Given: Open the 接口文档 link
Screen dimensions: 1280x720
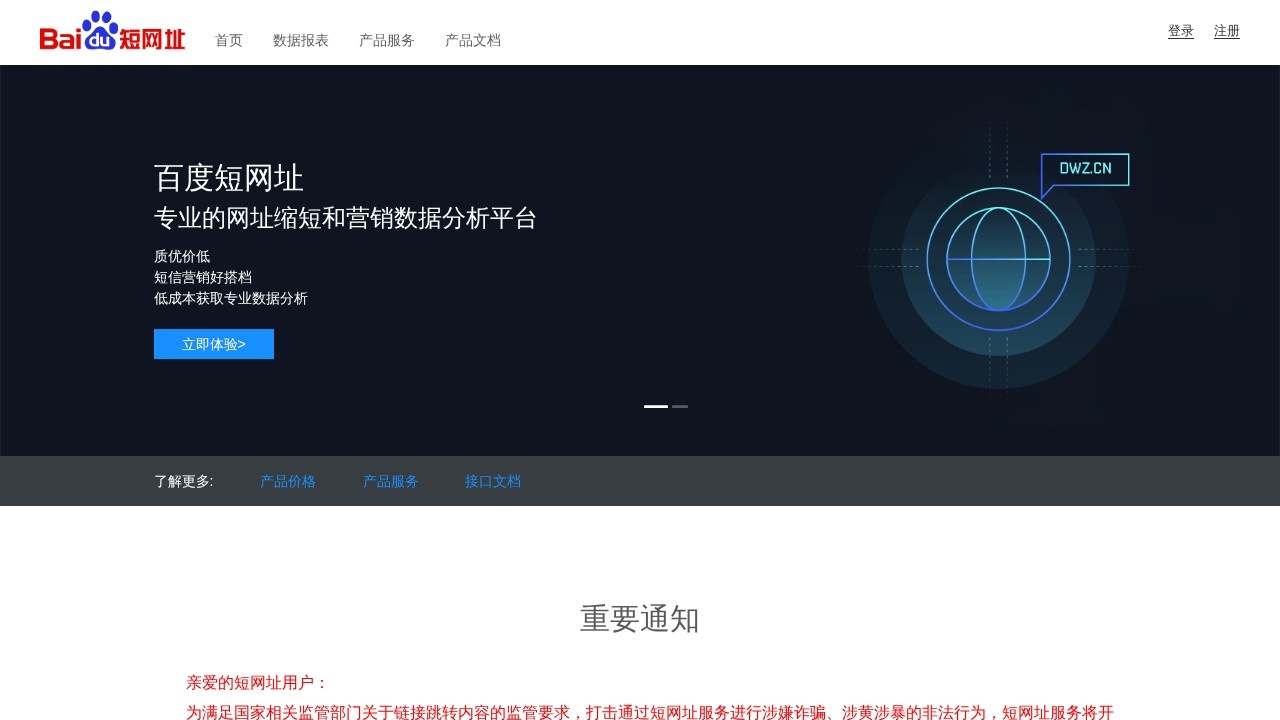Looking at the screenshot, I should tap(493, 481).
